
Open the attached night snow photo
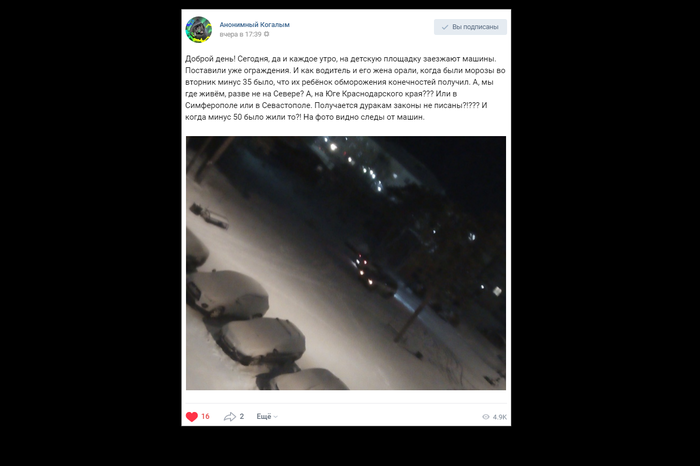click(x=346, y=263)
